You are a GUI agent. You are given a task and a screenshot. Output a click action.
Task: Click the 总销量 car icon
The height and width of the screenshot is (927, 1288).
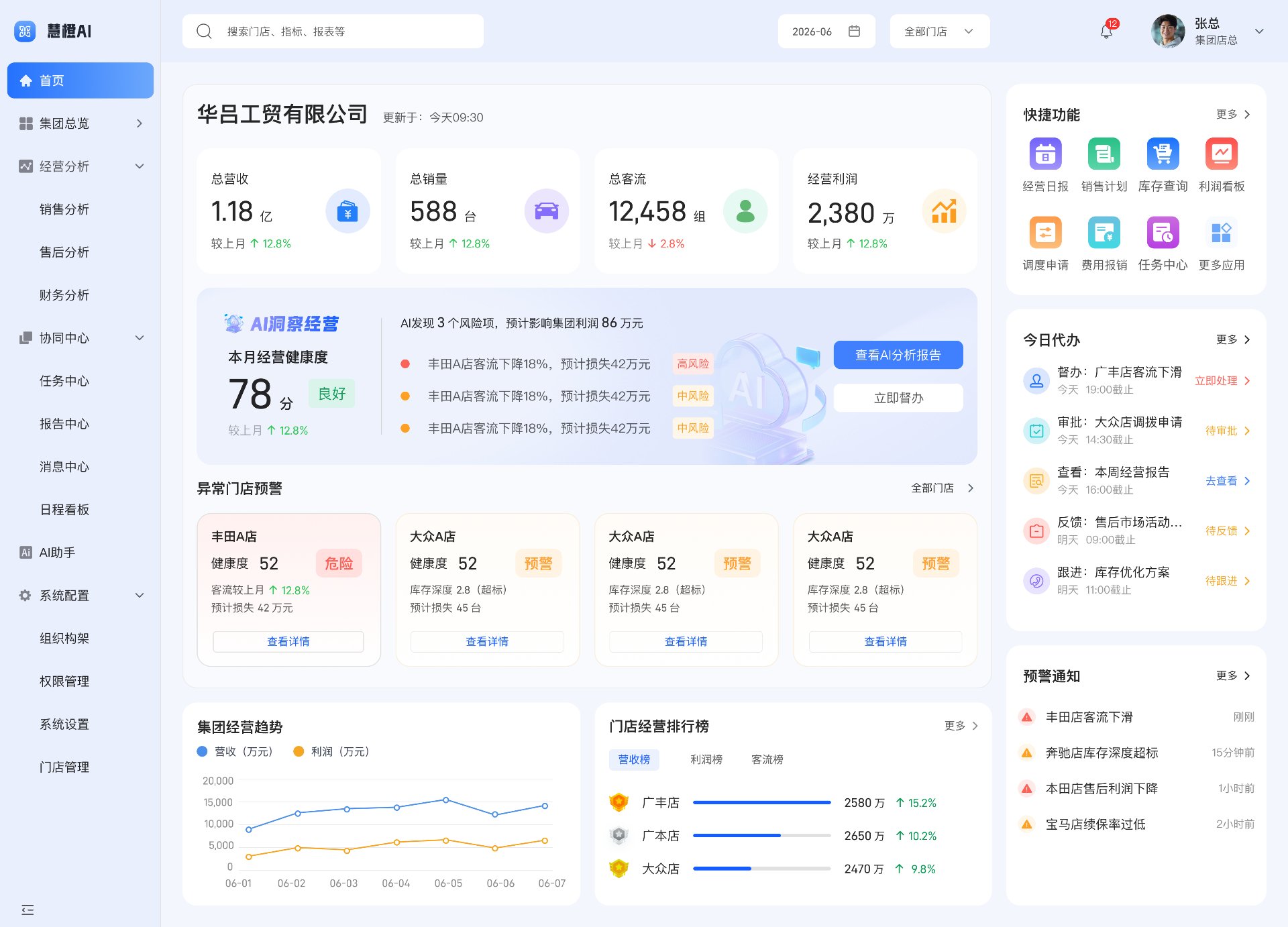[546, 211]
